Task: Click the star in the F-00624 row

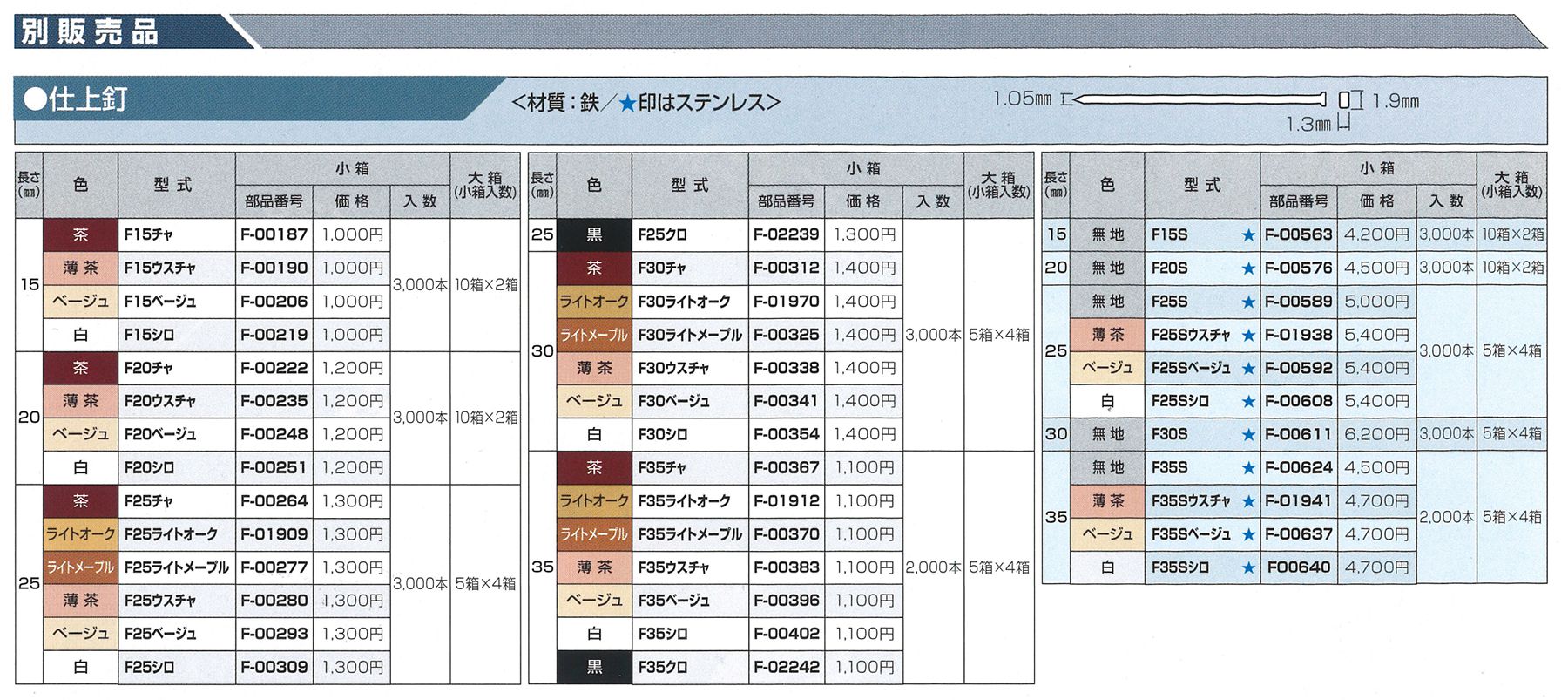Action: click(x=1248, y=468)
